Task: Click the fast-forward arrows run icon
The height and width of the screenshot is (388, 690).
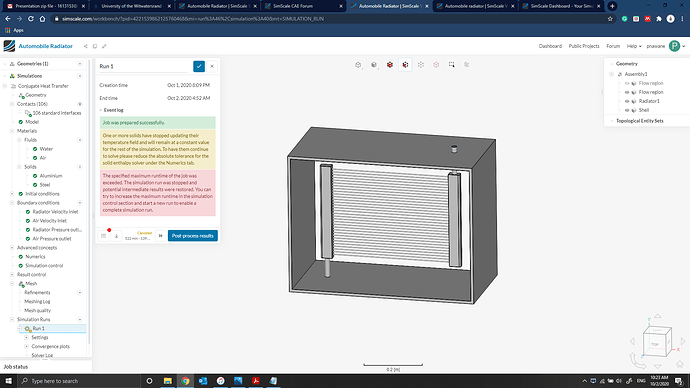Action: point(161,236)
